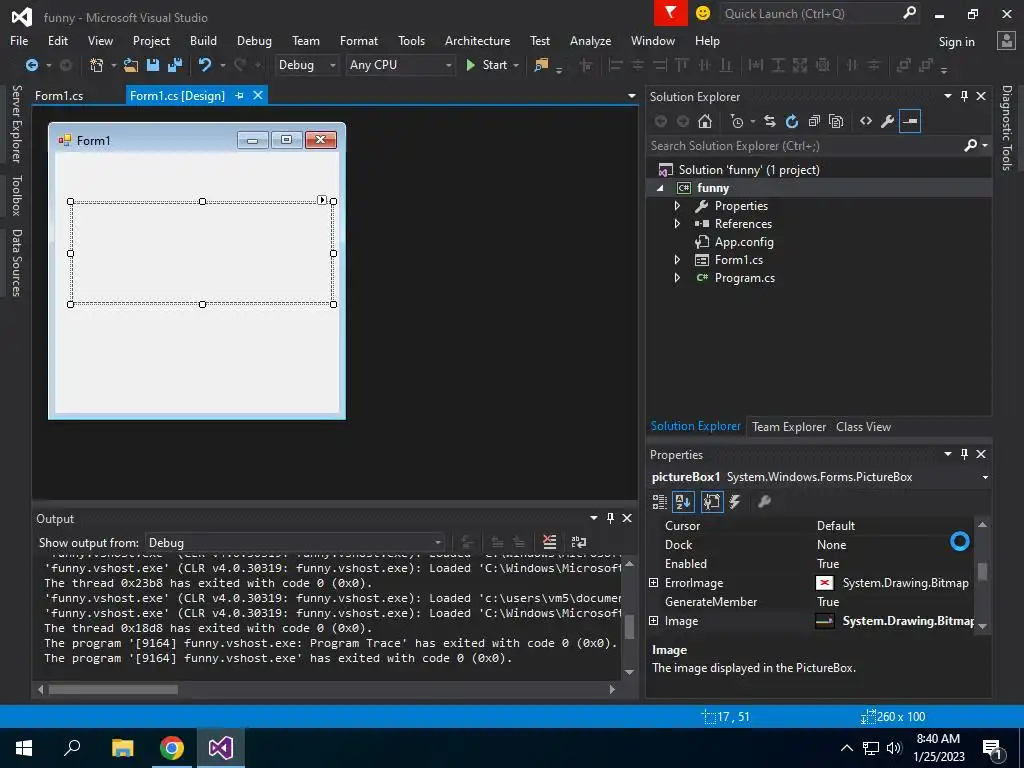Viewport: 1024px width, 768px height.
Task: Open the pictureBox1 object selector dropdown
Action: 985,477
